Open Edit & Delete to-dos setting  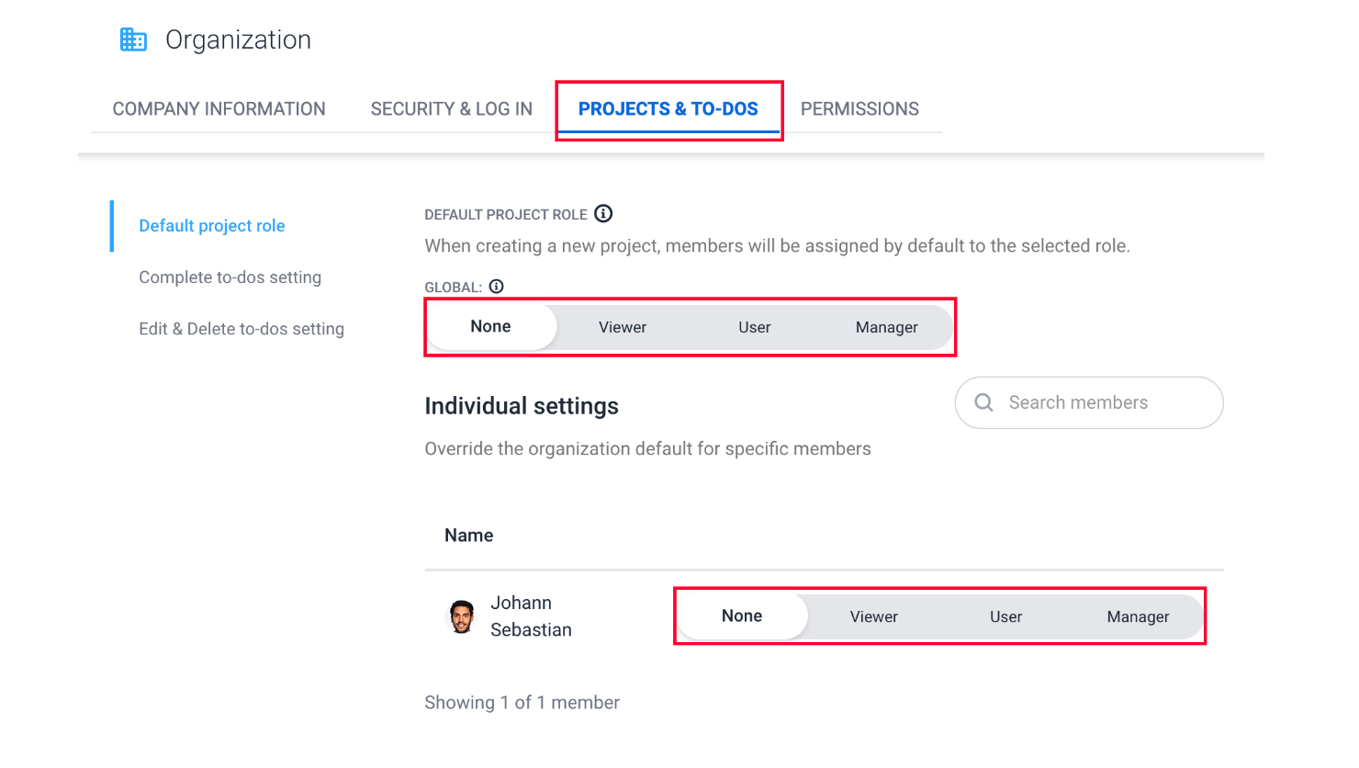[x=241, y=329]
